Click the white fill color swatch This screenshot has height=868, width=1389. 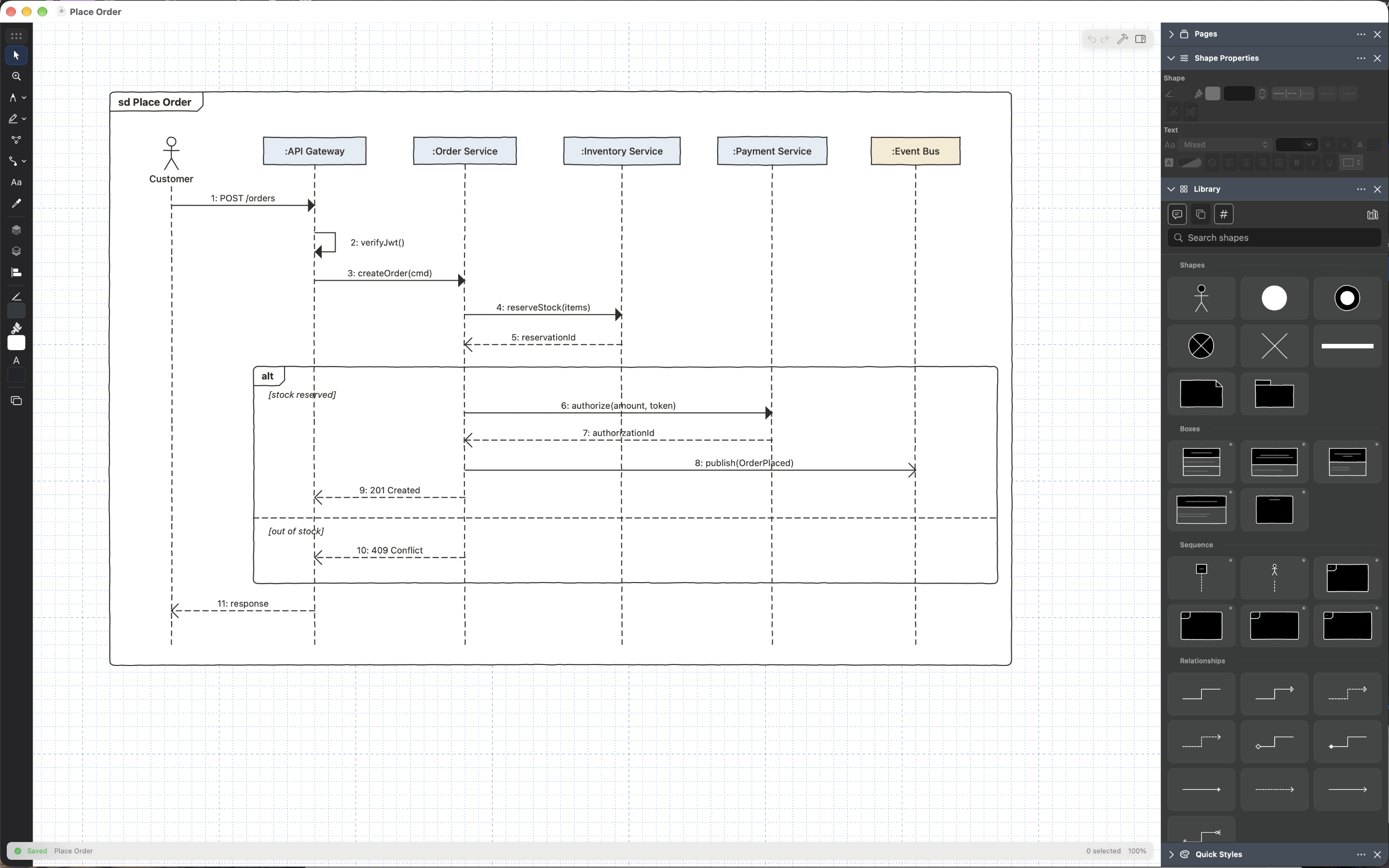click(x=16, y=343)
